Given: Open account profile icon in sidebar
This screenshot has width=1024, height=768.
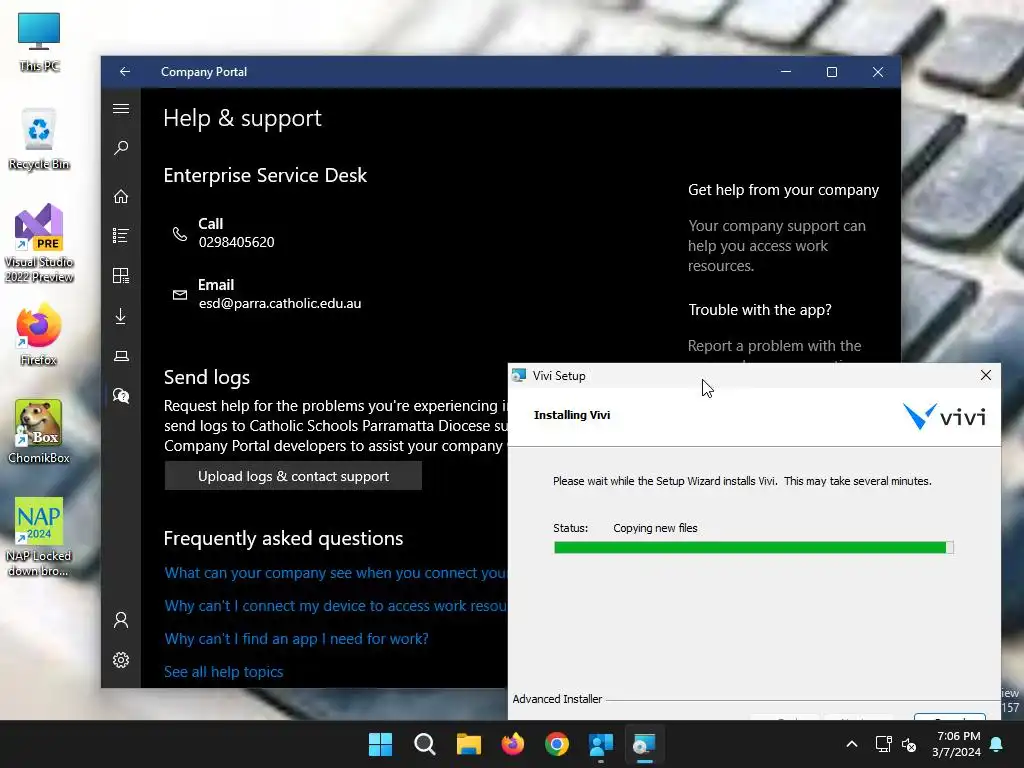Looking at the screenshot, I should 121,620.
